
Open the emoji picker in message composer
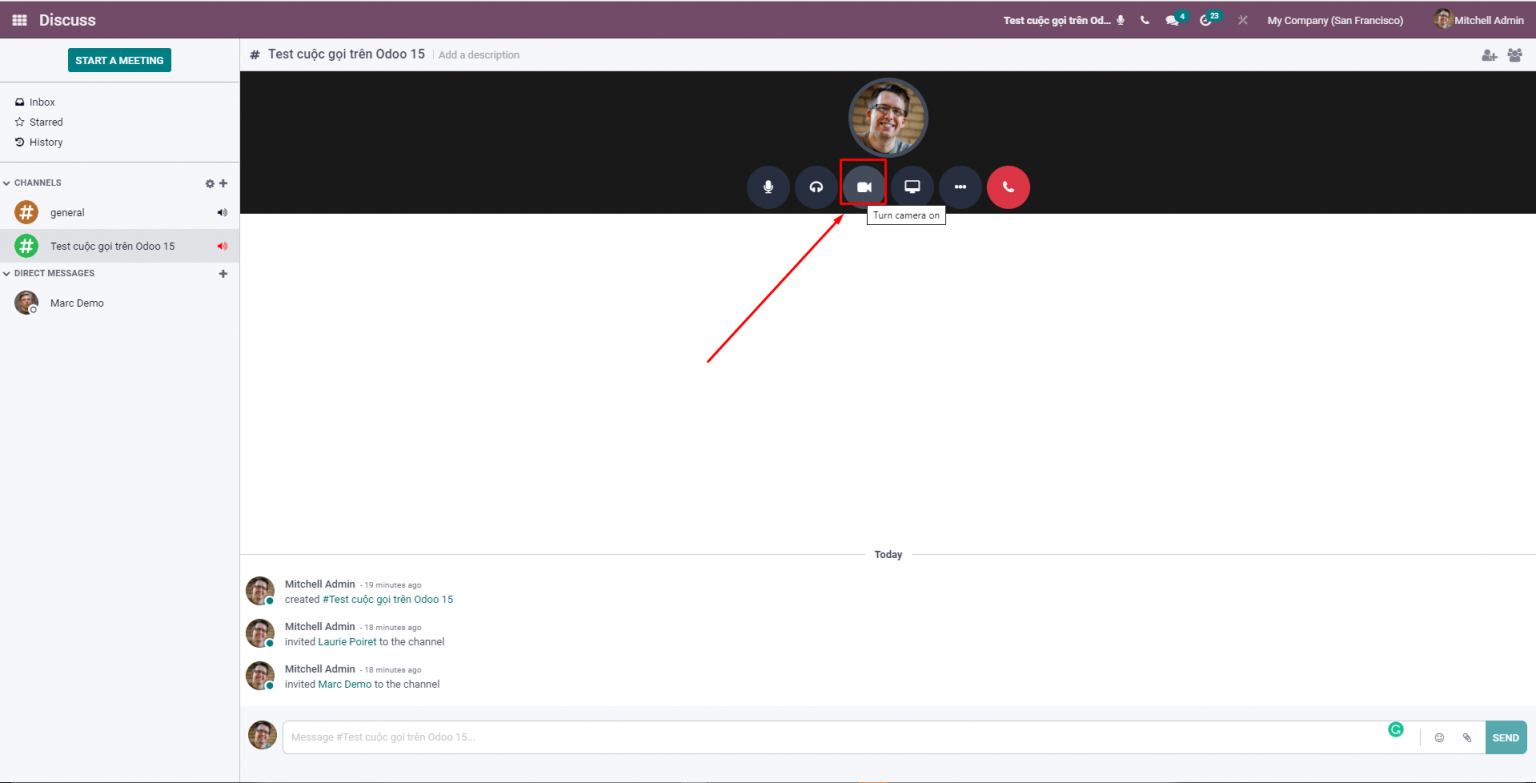click(1439, 738)
